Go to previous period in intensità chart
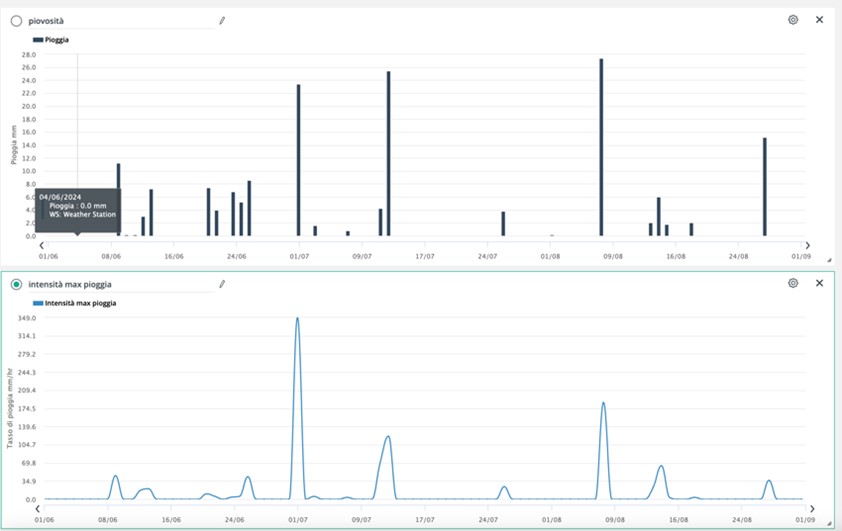 pos(38,508)
